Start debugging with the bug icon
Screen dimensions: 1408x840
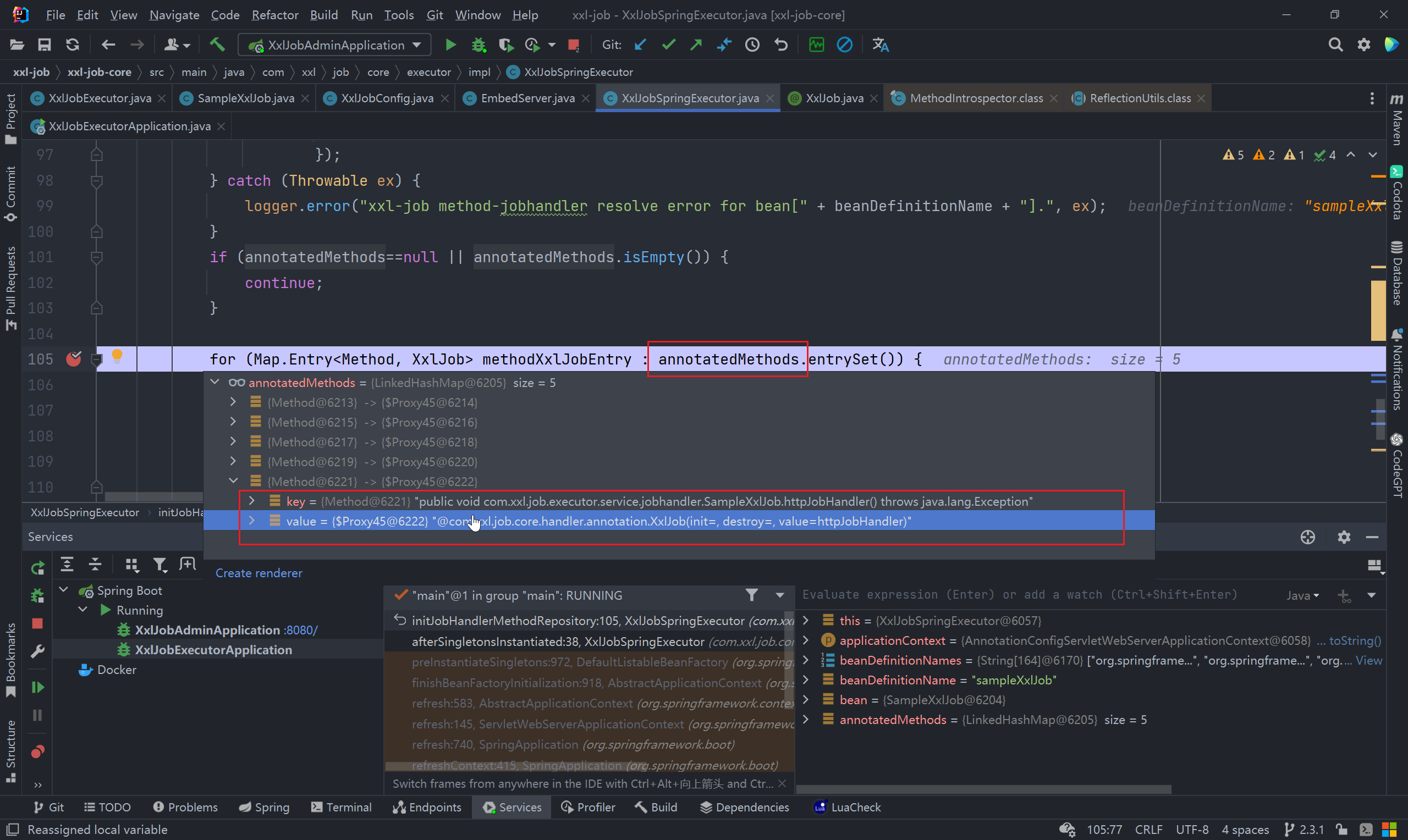click(x=479, y=45)
